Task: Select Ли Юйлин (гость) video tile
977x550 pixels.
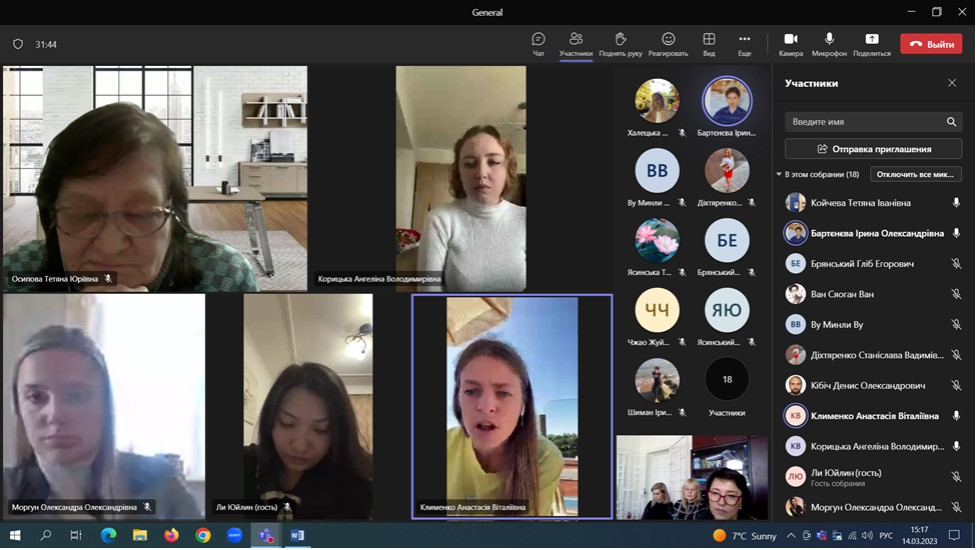Action: click(308, 407)
